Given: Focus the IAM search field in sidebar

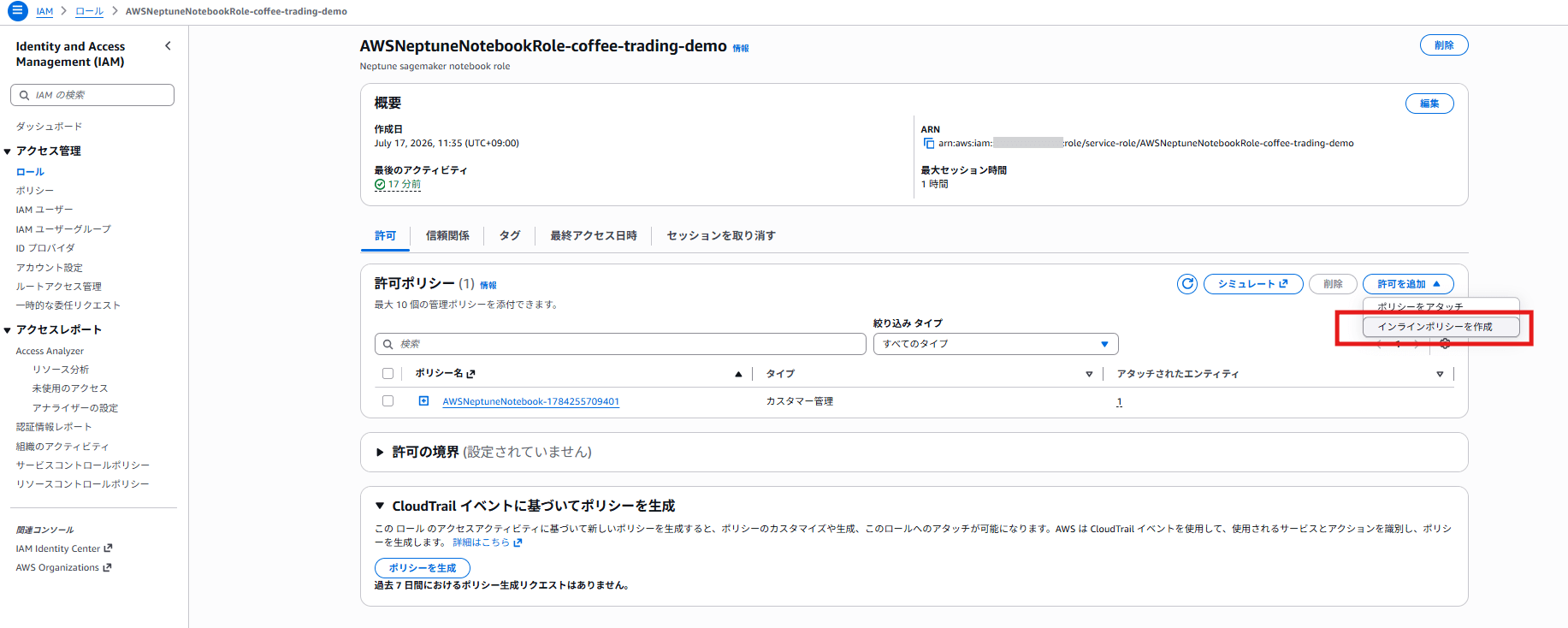Looking at the screenshot, I should [x=92, y=95].
